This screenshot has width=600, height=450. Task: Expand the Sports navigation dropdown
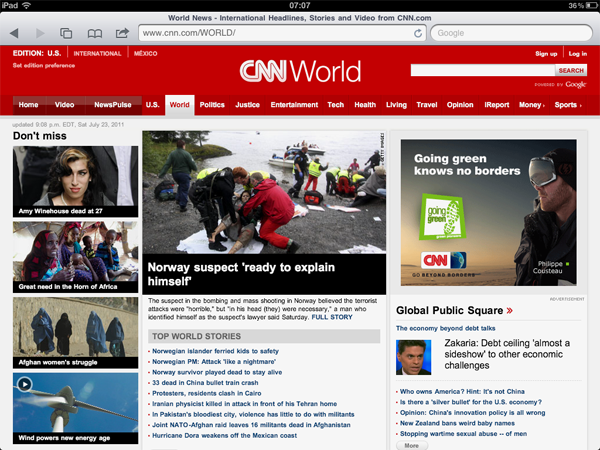[x=567, y=105]
